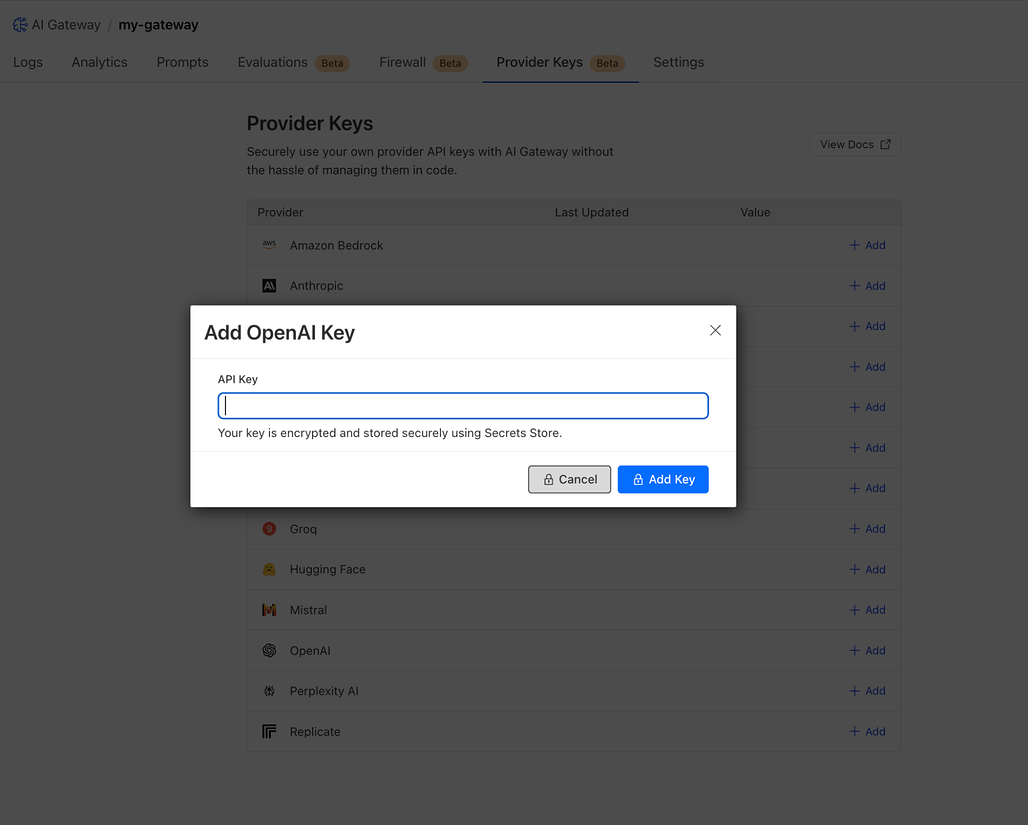Click the AI Gateway breadcrumb link
This screenshot has height=825, width=1028.
[66, 25]
